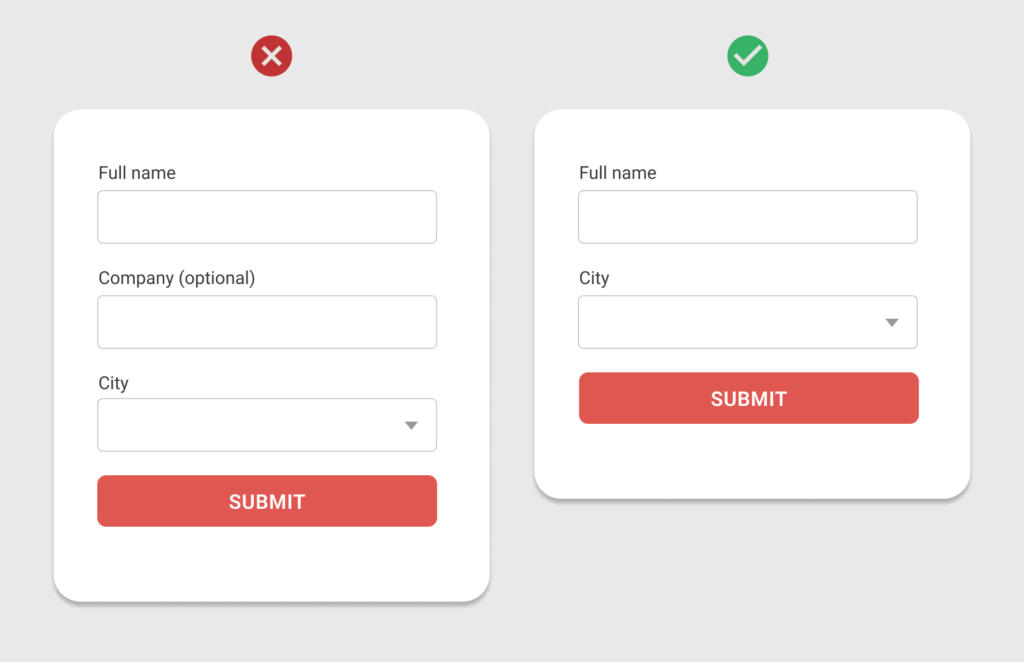
Task: Click the right form card background
Action: (748, 460)
